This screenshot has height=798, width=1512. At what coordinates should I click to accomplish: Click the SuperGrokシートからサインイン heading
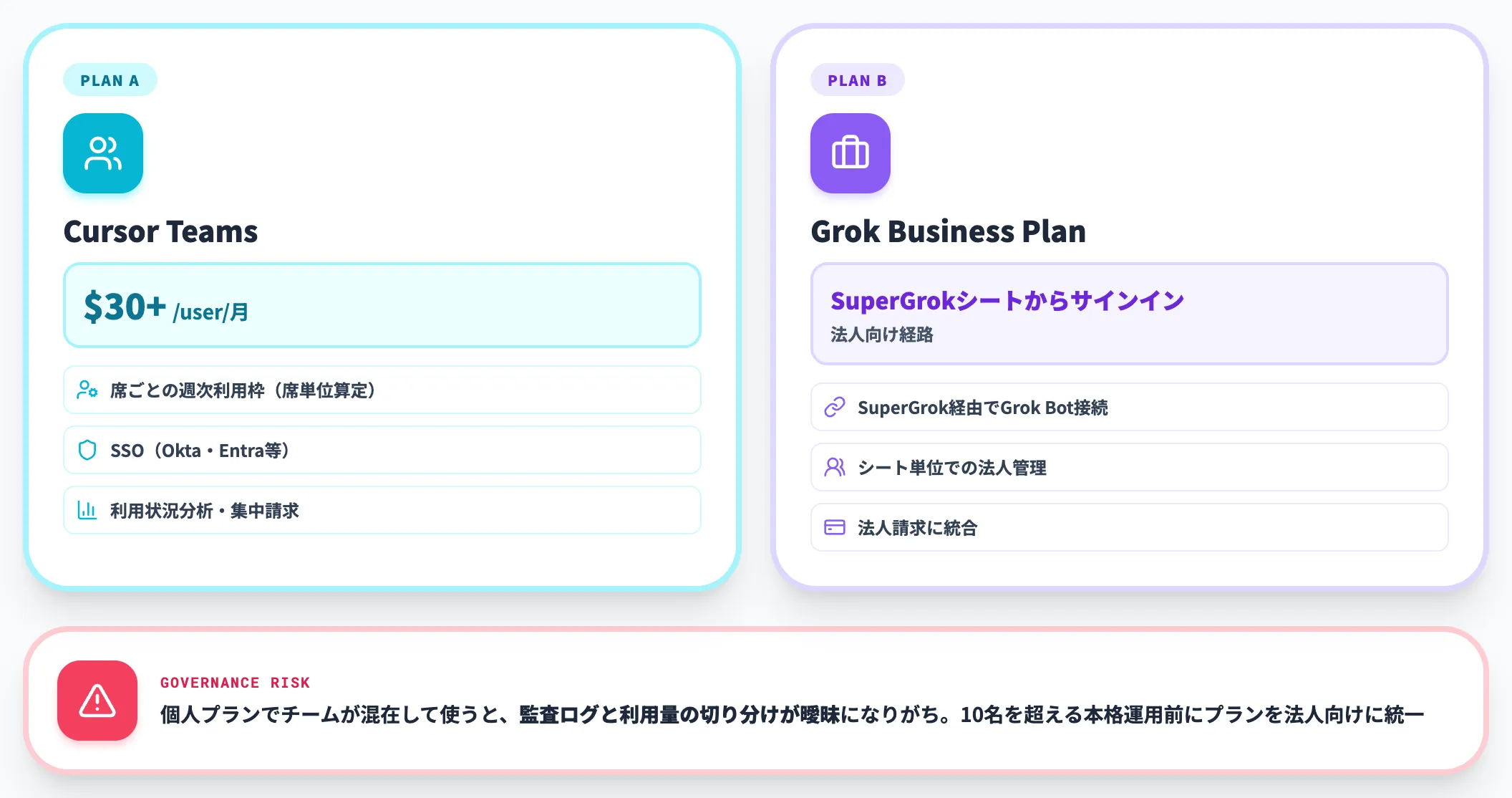click(x=1007, y=301)
